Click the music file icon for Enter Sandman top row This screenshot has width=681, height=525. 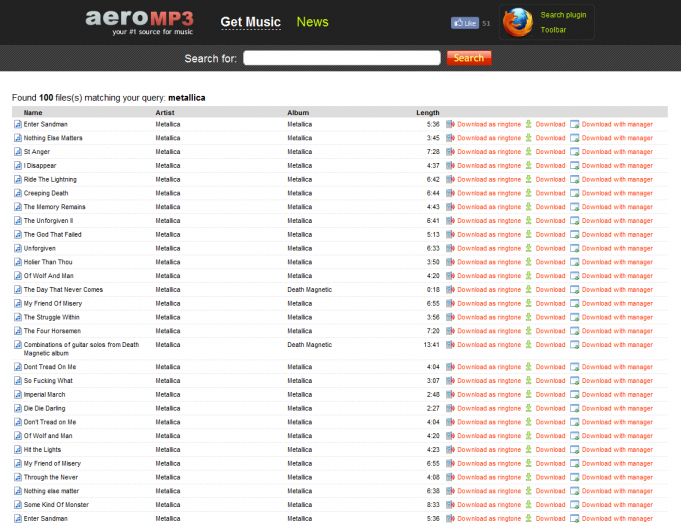tap(18, 124)
